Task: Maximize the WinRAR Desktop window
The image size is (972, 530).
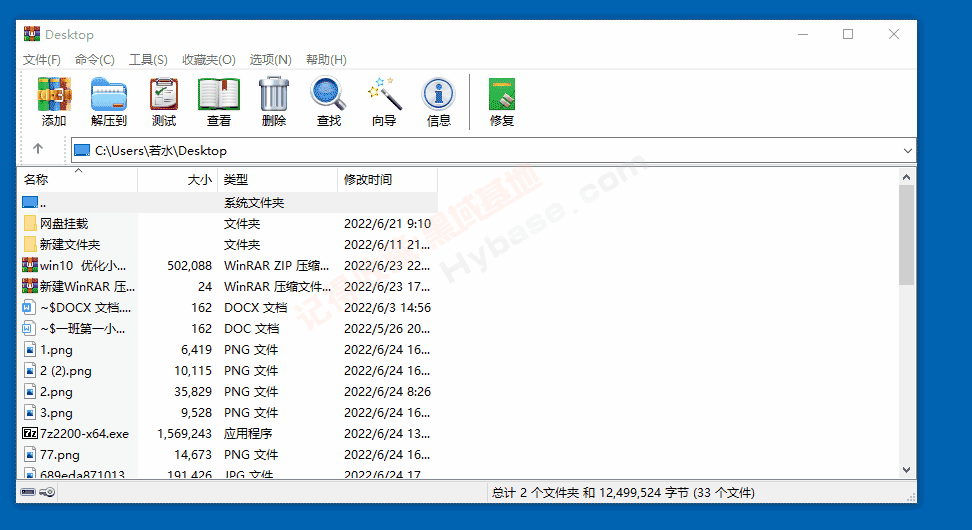Action: click(x=848, y=34)
